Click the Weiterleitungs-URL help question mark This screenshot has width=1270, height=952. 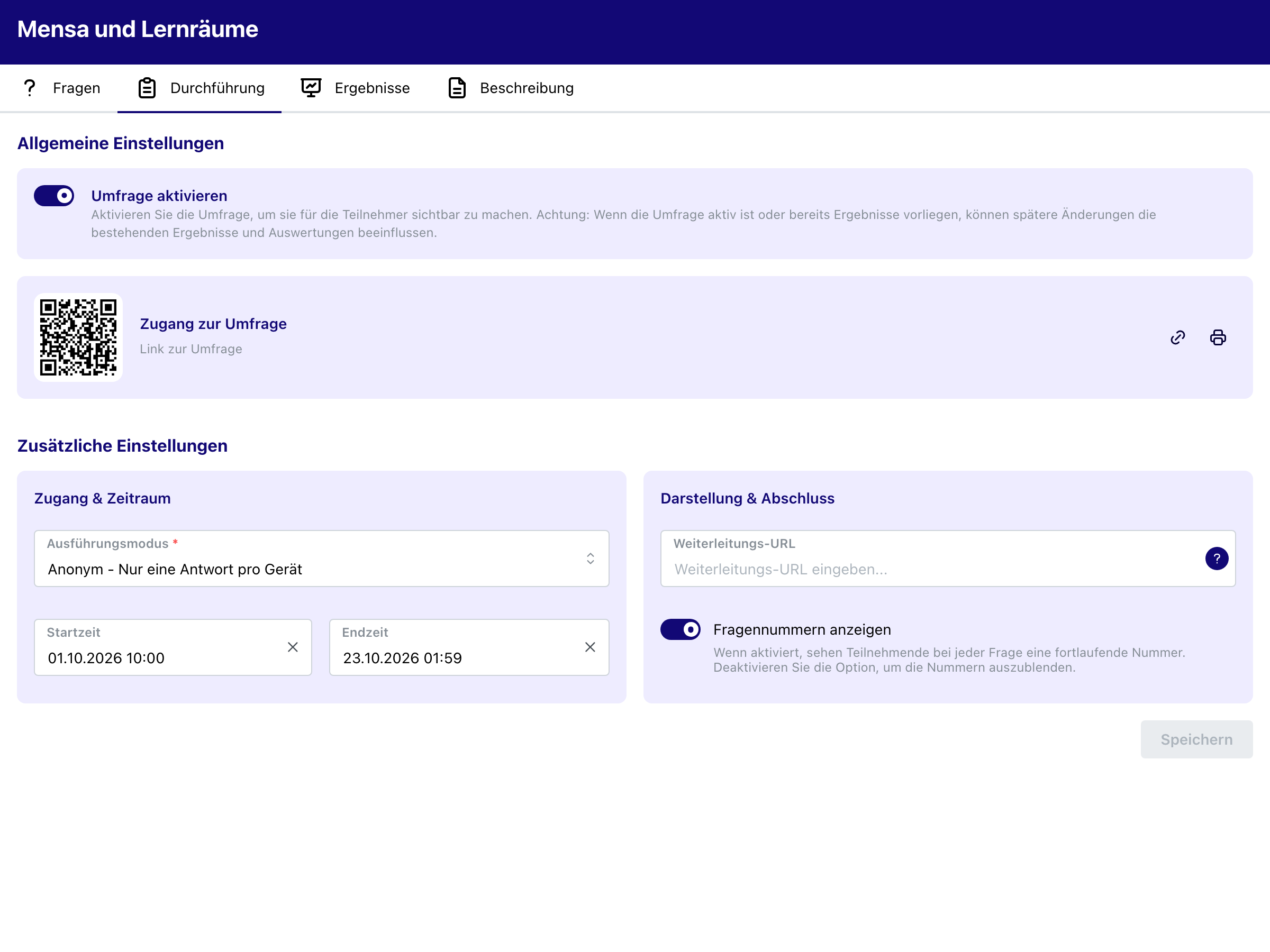point(1217,559)
